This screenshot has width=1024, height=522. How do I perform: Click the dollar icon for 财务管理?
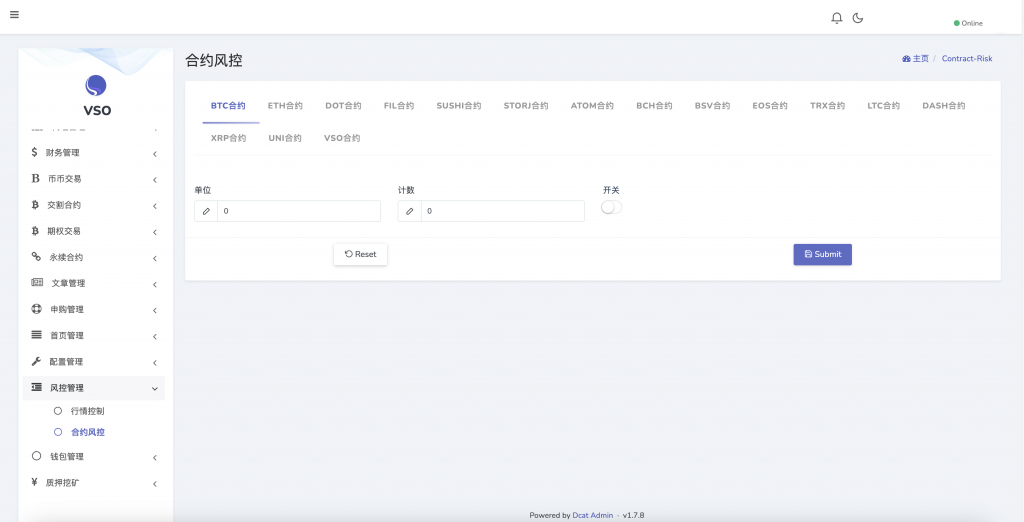pos(35,153)
